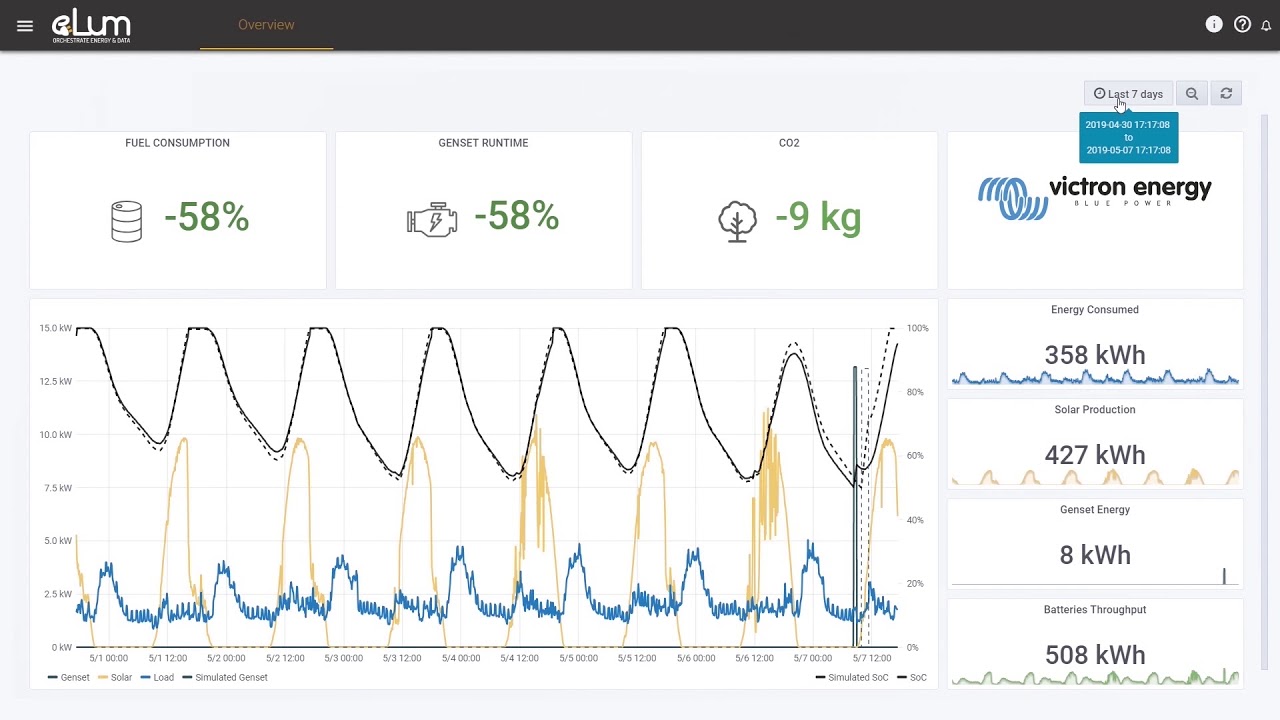The height and width of the screenshot is (720, 1280).
Task: Open the Genset Energy panel title
Action: point(1095,510)
